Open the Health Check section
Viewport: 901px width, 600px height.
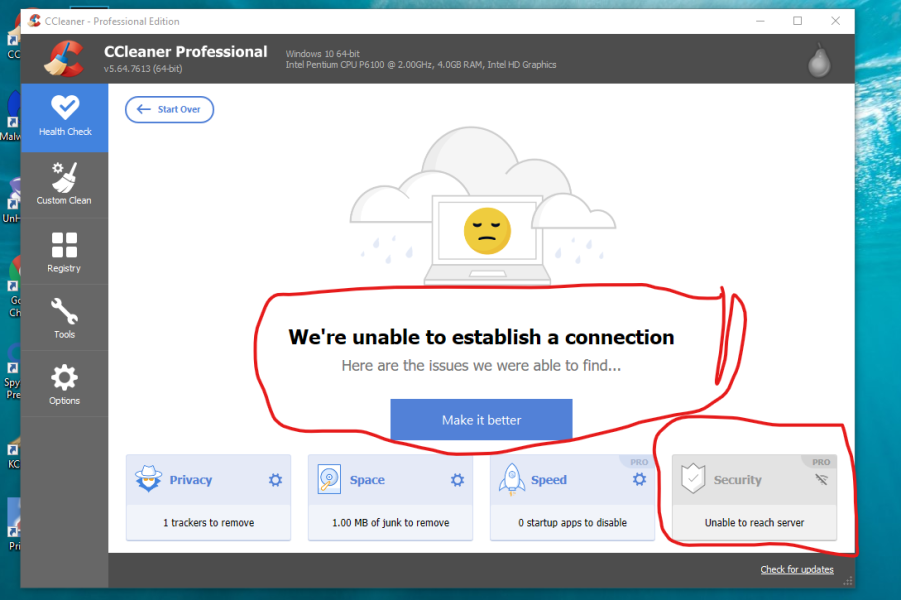click(65, 118)
